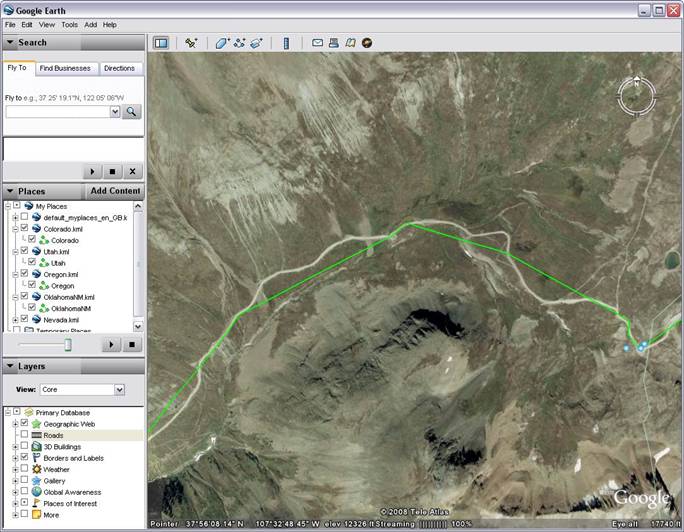Switch to Sky mode icon
684x532 pixels.
click(x=367, y=43)
